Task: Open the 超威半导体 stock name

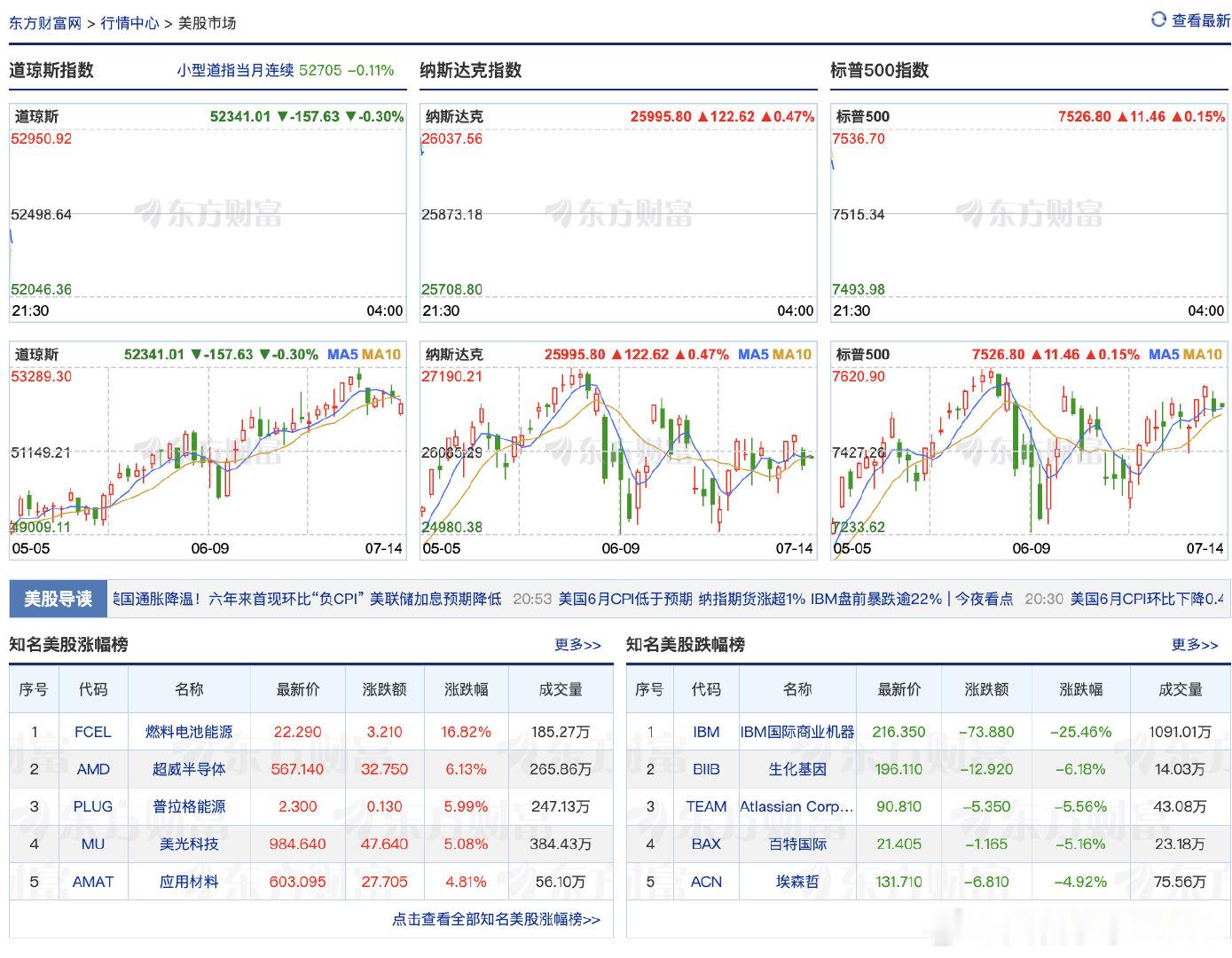Action: [x=189, y=769]
